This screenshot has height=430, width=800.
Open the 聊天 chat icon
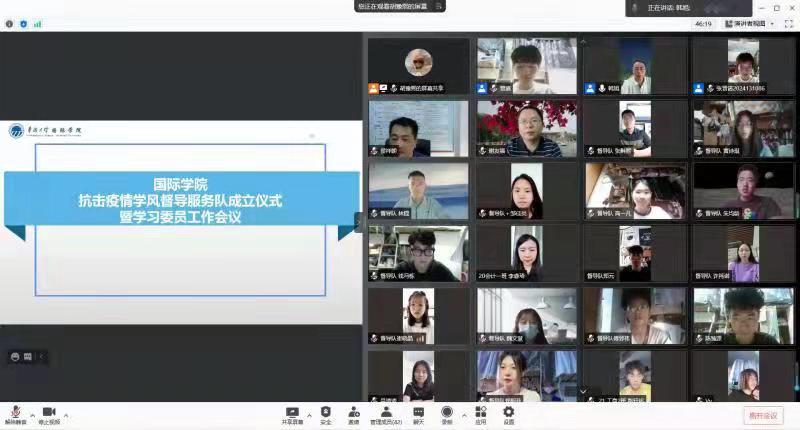418,412
